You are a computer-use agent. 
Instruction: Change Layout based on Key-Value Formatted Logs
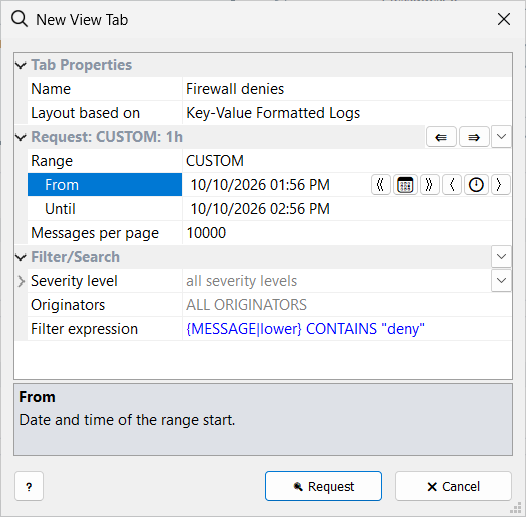coord(347,113)
